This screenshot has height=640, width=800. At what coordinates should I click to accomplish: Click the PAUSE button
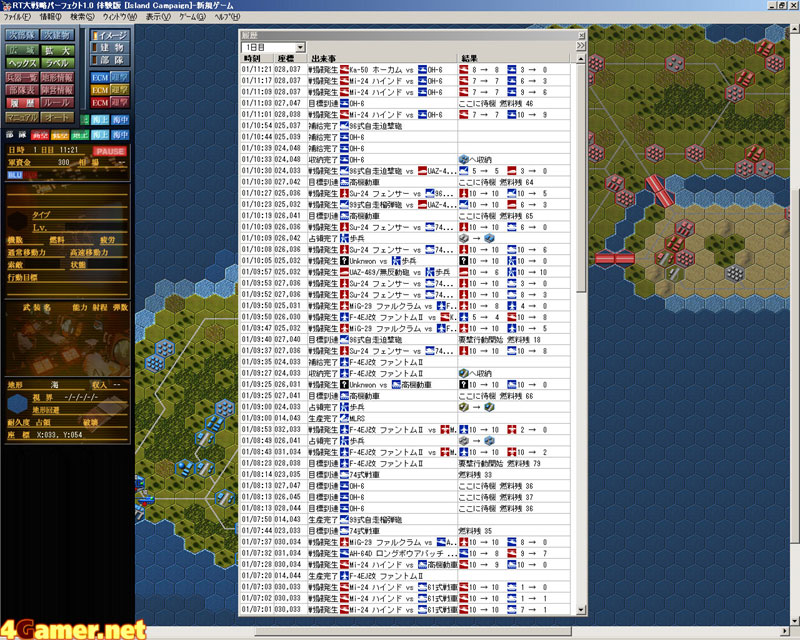[x=110, y=151]
